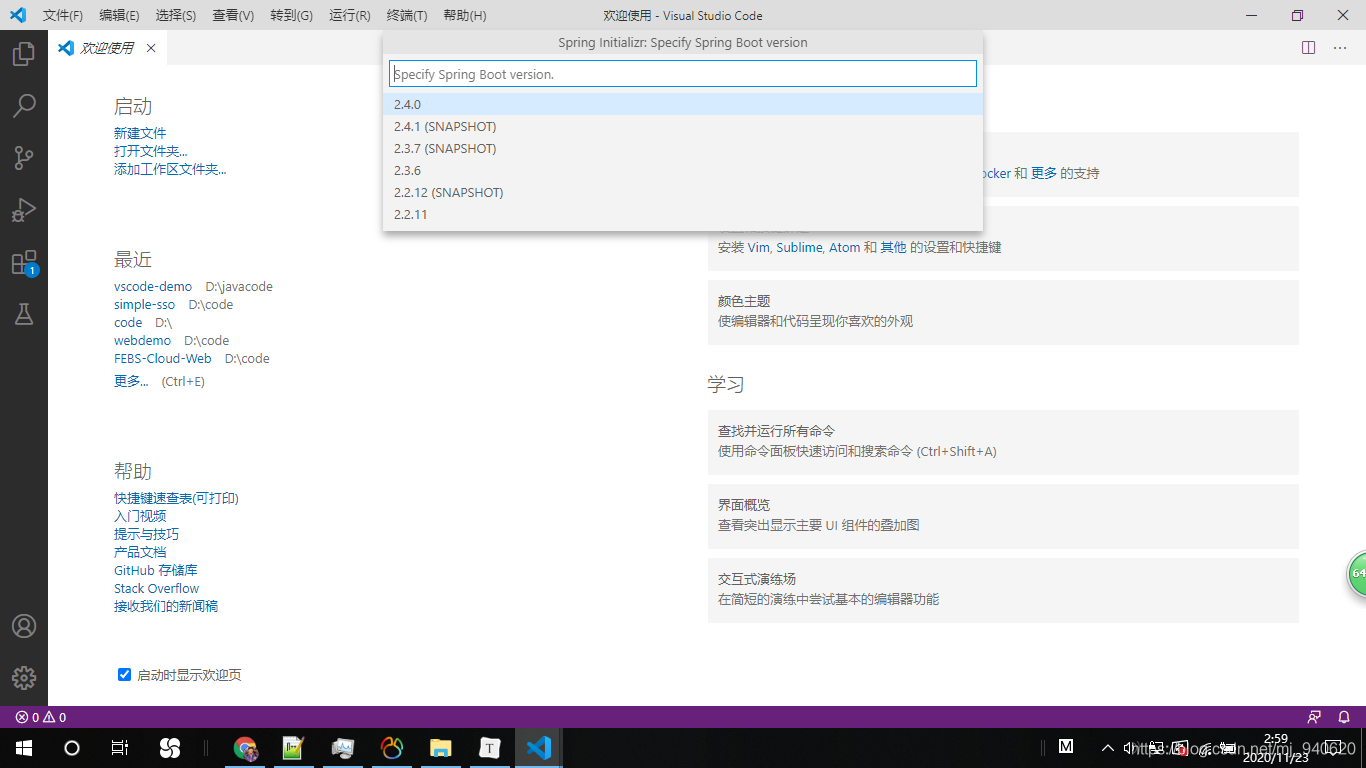Image resolution: width=1366 pixels, height=768 pixels.
Task: Click the feedback icon in status bar
Action: [1314, 717]
